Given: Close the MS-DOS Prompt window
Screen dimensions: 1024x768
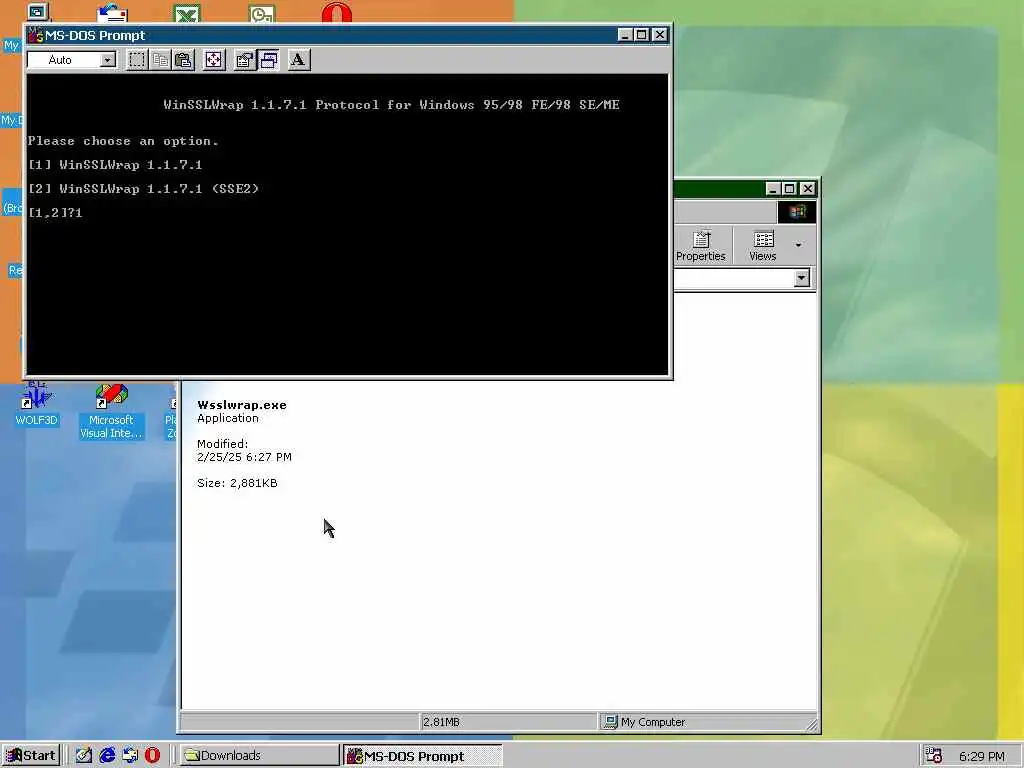Looking at the screenshot, I should tap(660, 35).
